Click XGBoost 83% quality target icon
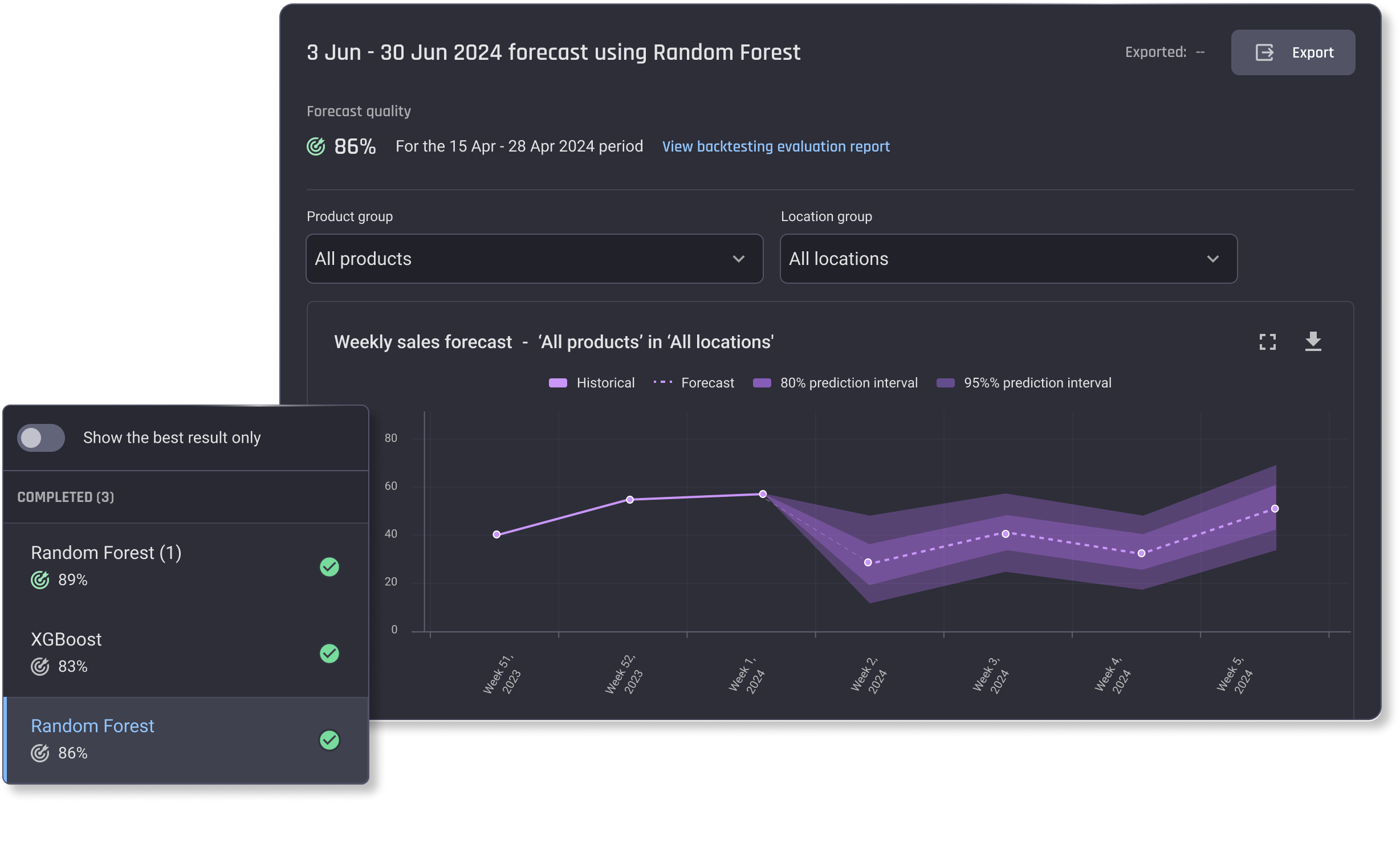This screenshot has height=841, width=1400. coord(40,666)
